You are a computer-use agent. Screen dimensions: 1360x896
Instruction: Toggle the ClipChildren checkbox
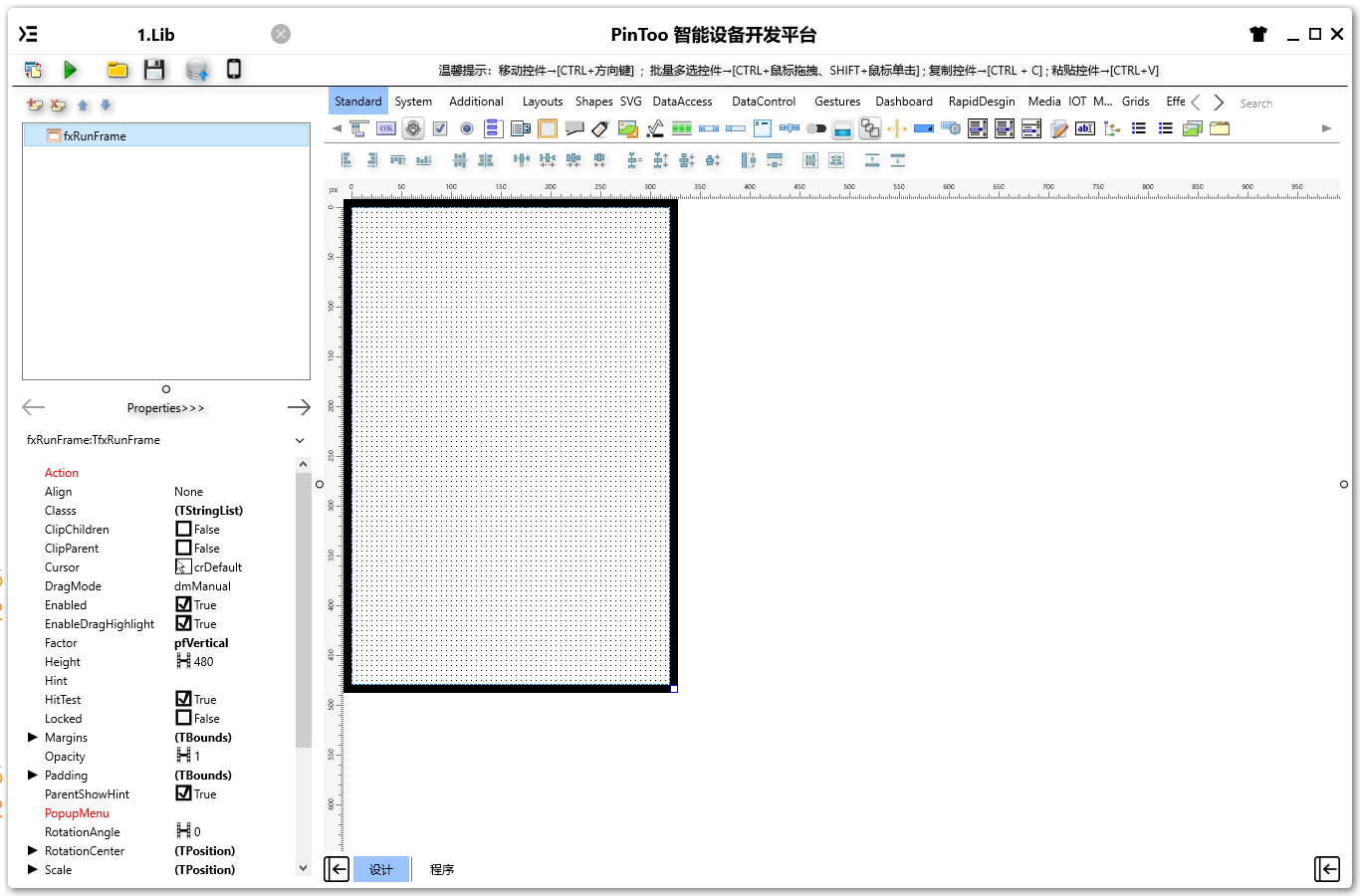click(x=183, y=529)
